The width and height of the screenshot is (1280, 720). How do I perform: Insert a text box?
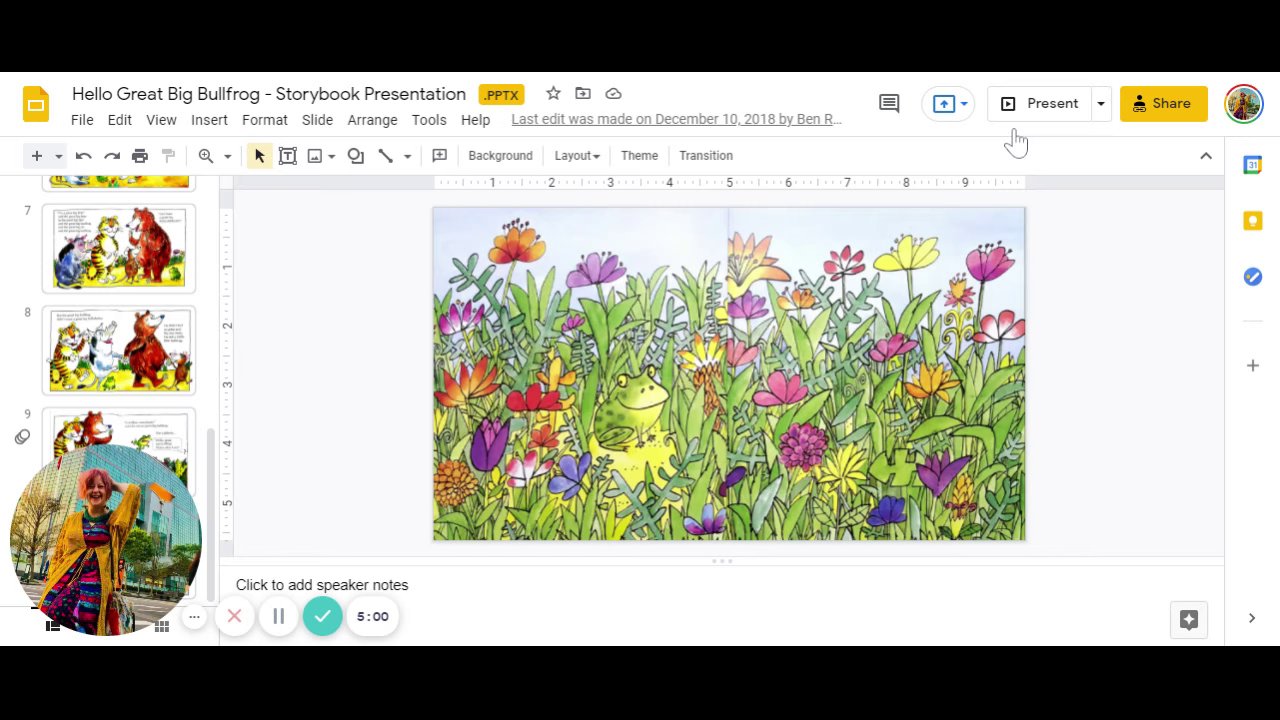click(x=288, y=156)
